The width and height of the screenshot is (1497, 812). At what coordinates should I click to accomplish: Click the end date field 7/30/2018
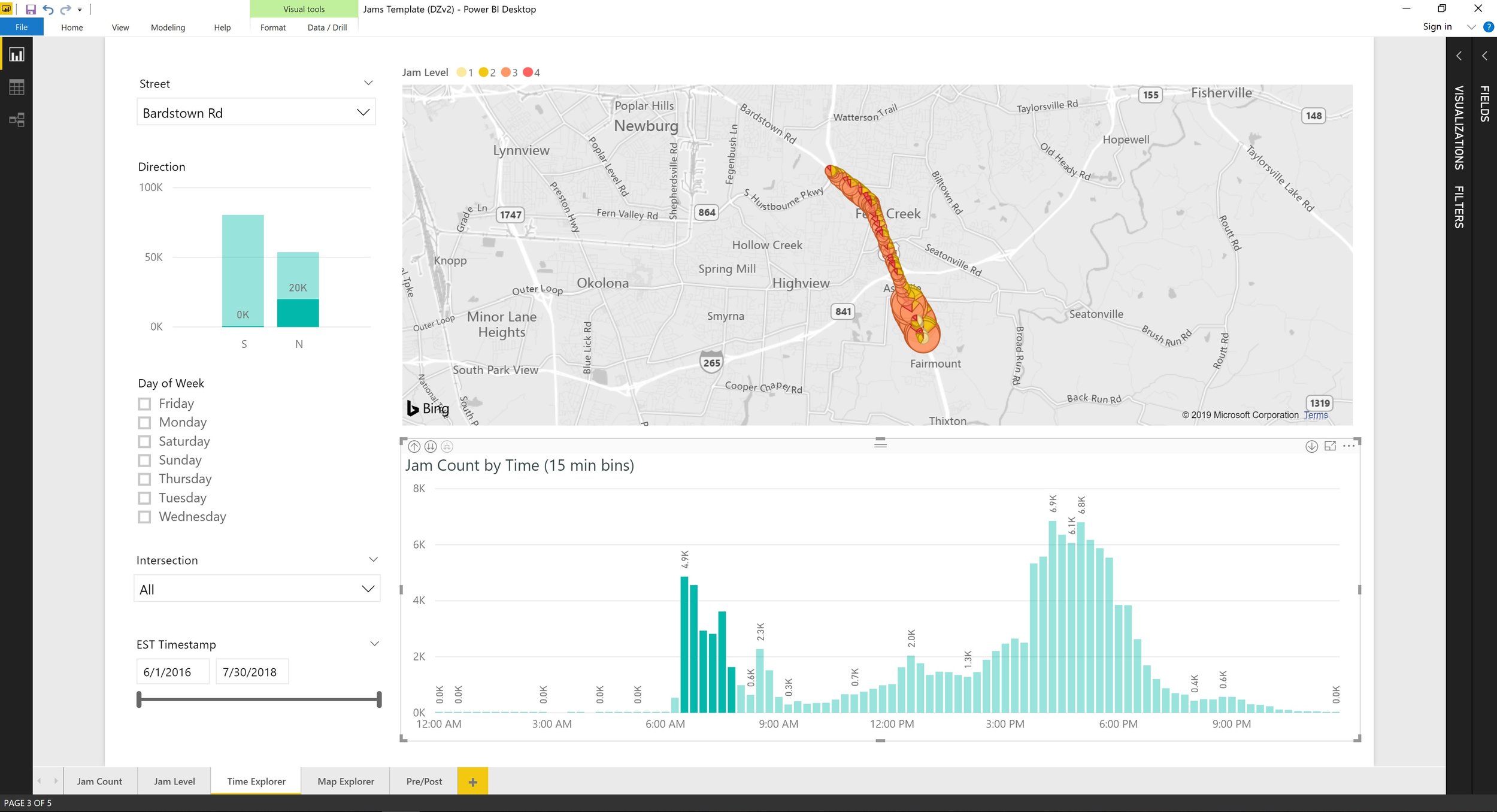point(252,671)
